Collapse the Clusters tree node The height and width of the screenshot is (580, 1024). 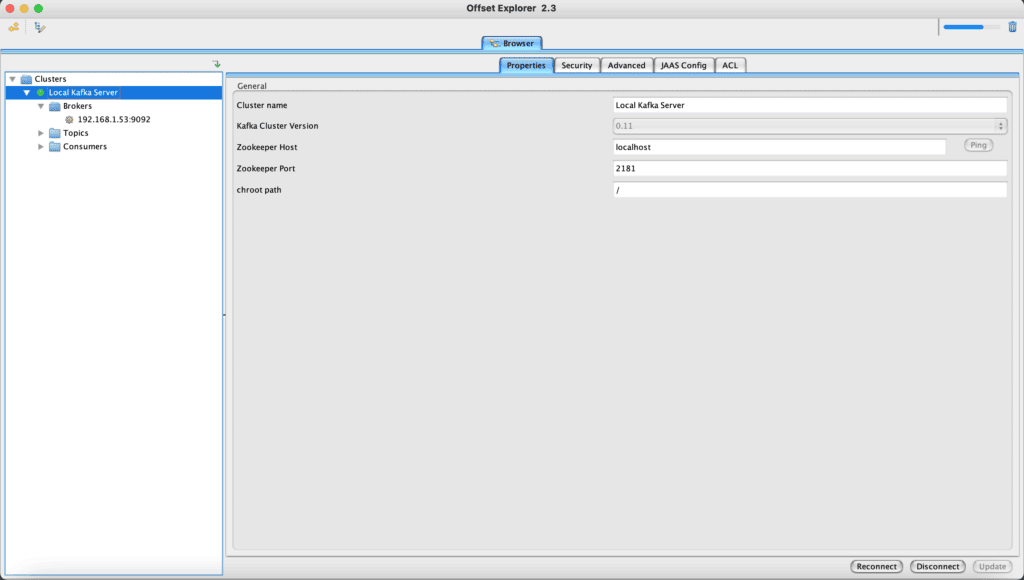click(12, 79)
